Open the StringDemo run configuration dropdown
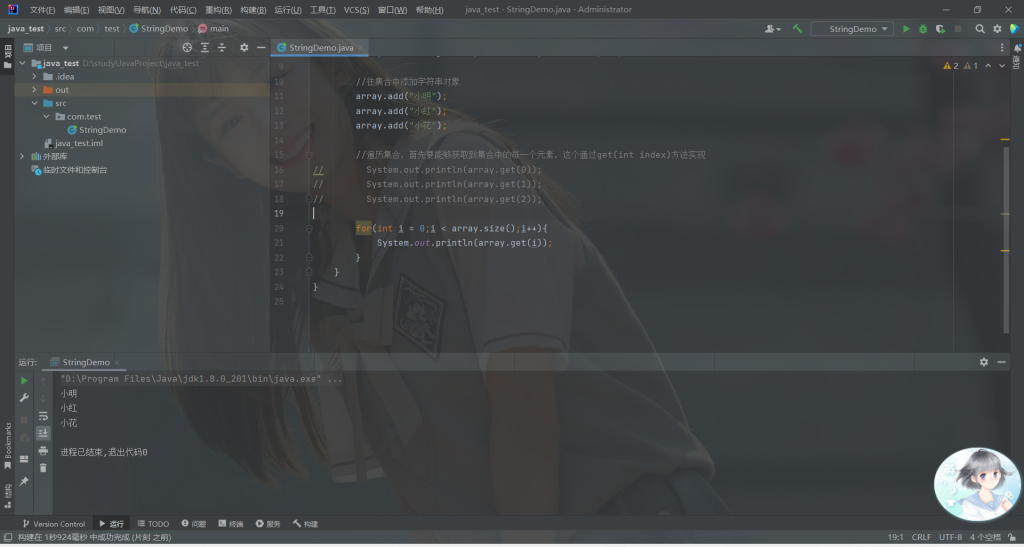This screenshot has height=547, width=1024. (851, 29)
